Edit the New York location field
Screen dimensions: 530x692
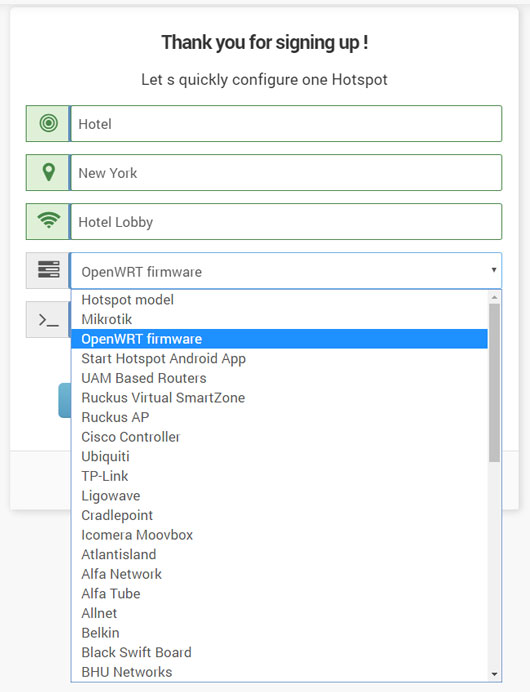click(x=286, y=173)
